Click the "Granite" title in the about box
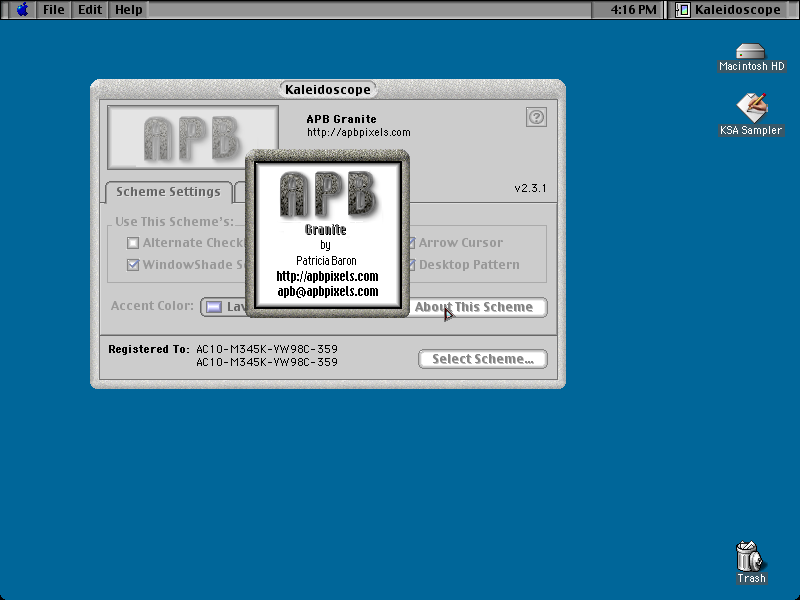Screen dimensions: 800x600 (x=326, y=230)
